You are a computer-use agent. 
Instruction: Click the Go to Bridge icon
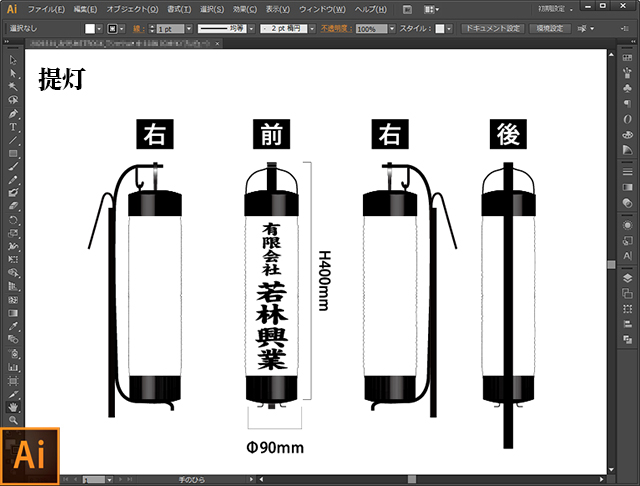[407, 9]
